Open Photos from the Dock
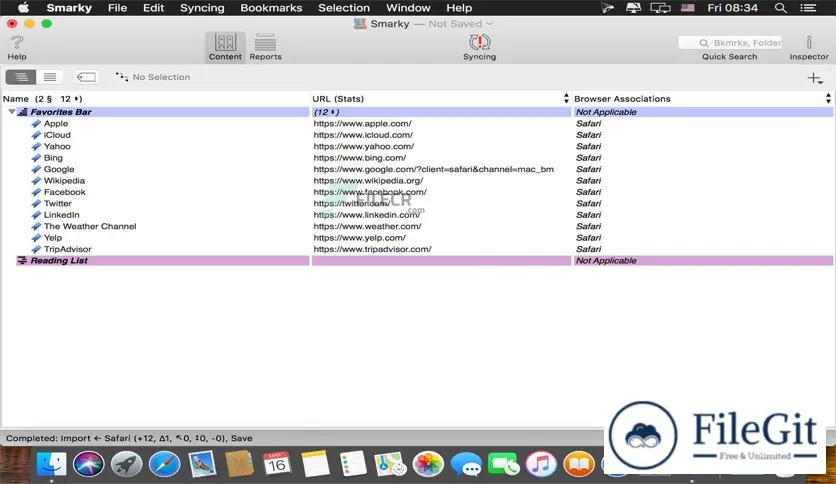The height and width of the screenshot is (484, 836). point(428,464)
